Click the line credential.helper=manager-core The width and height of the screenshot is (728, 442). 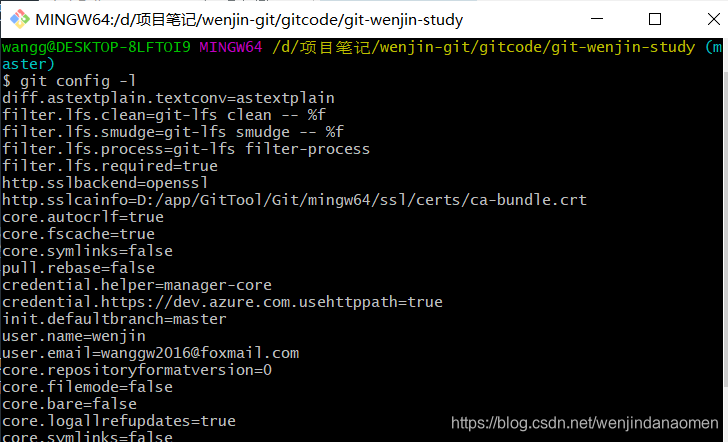[137, 285]
